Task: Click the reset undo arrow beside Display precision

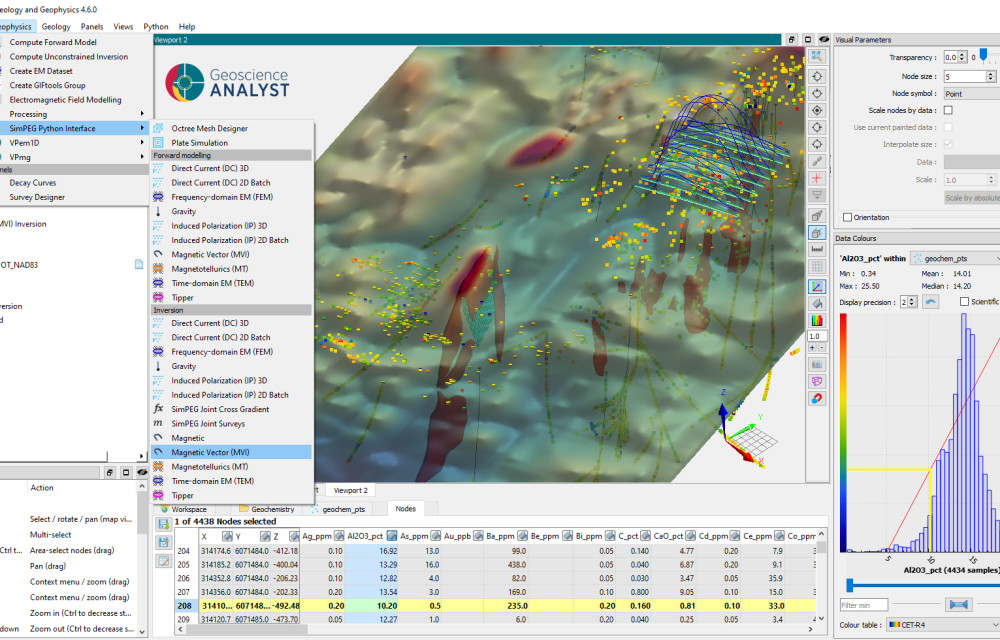Action: point(930,302)
